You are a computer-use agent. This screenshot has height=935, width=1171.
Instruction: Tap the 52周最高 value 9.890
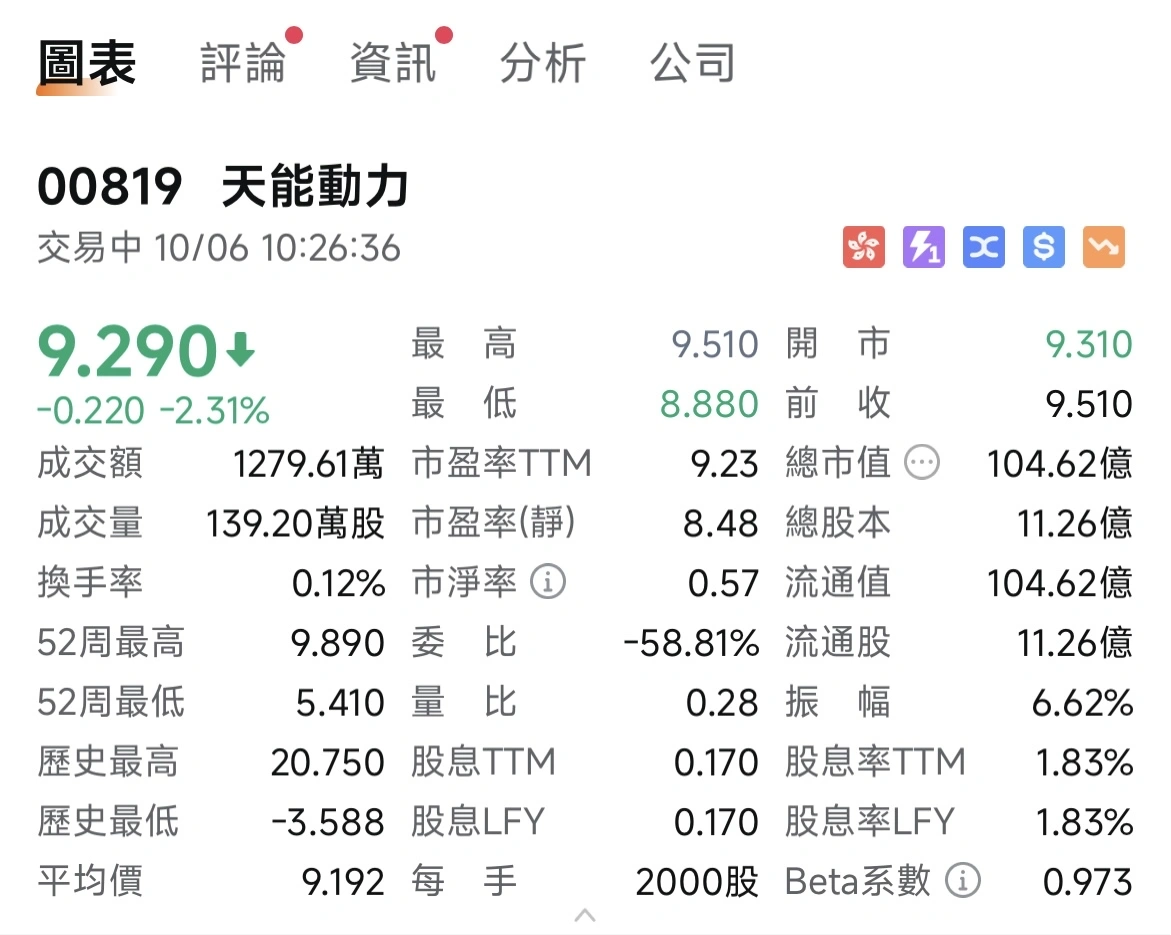[338, 643]
